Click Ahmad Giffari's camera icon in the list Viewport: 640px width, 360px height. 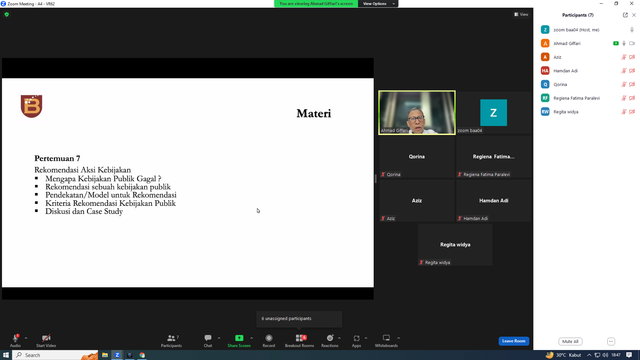tap(632, 43)
